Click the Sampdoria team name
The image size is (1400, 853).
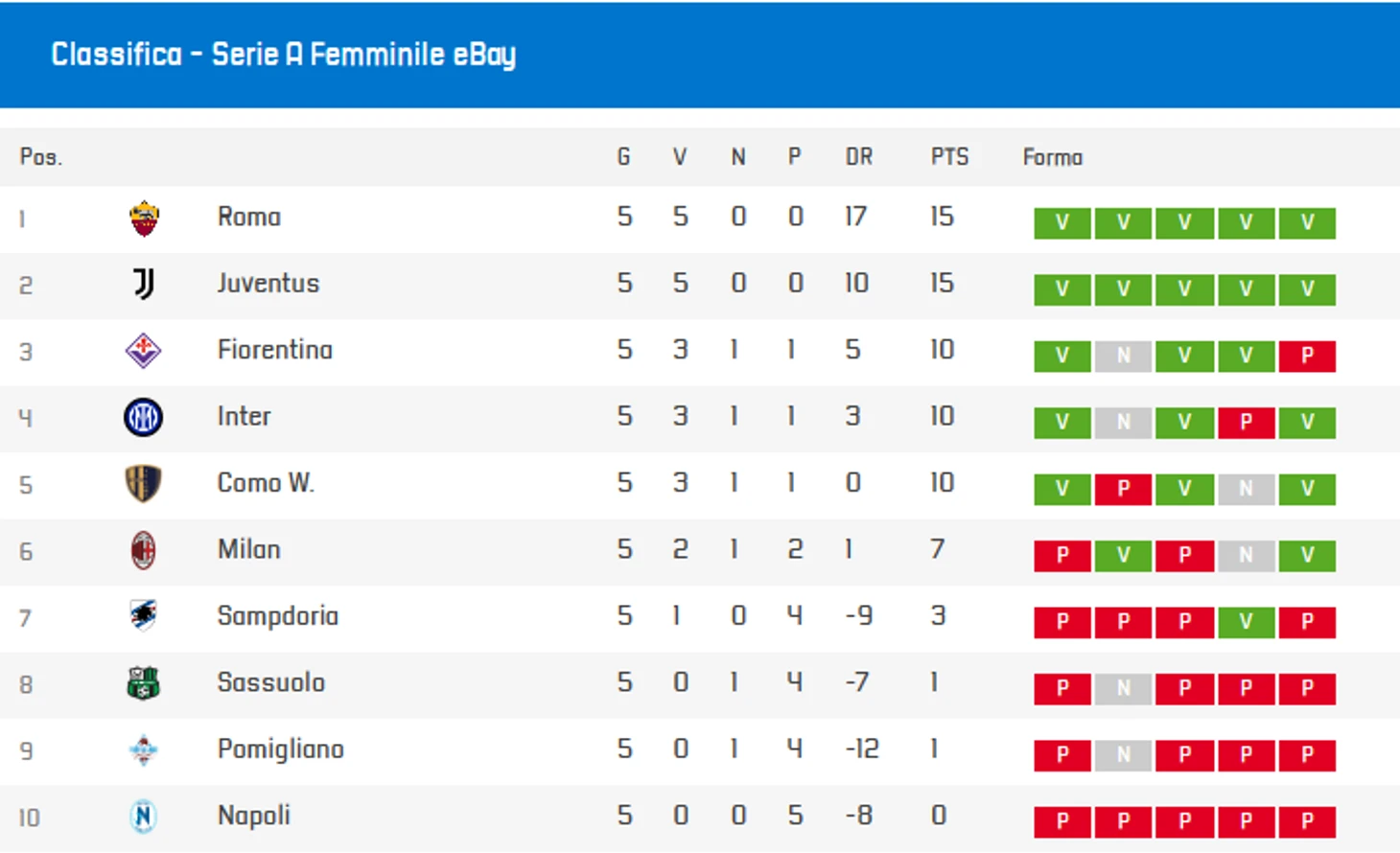tap(278, 615)
